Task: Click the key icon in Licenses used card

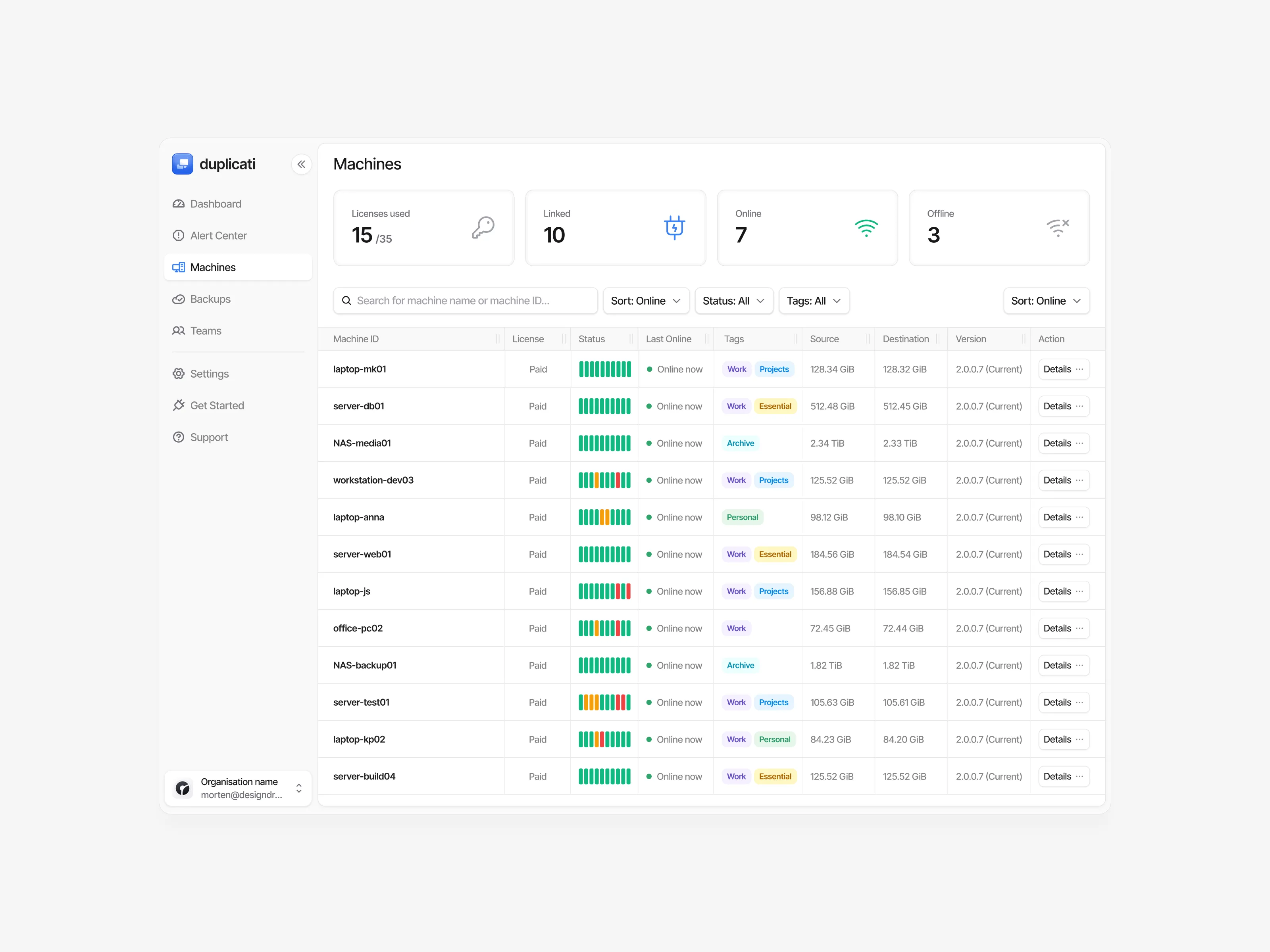Action: tap(483, 228)
